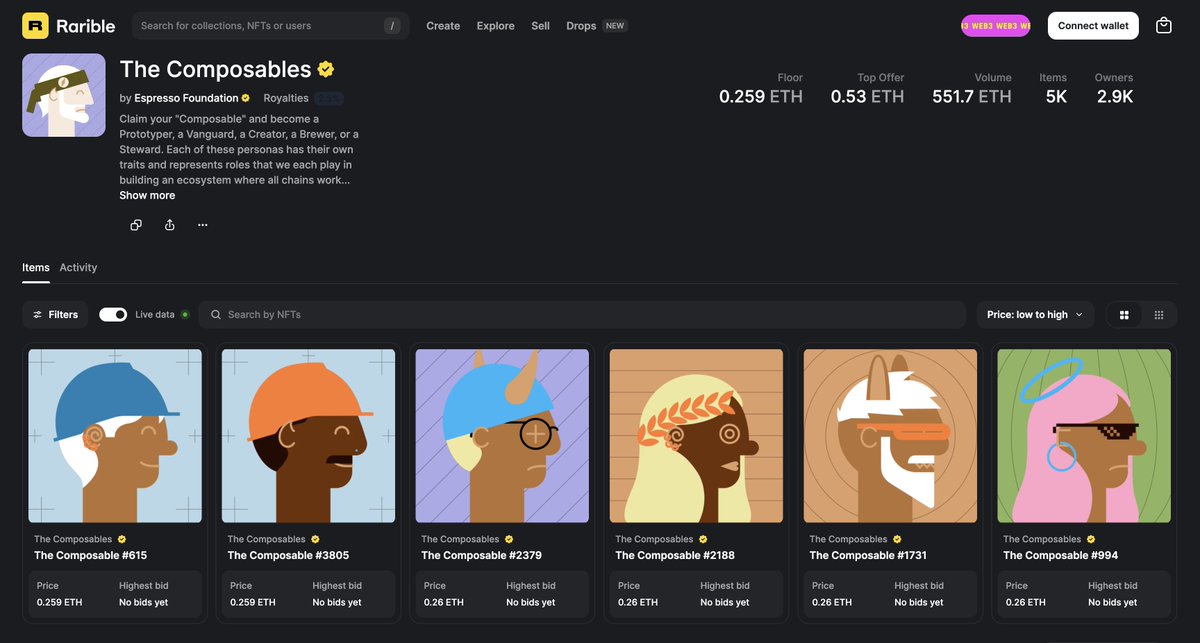Click the 2.9K owners stat
Screen dimensions: 1200x643
1114,97
